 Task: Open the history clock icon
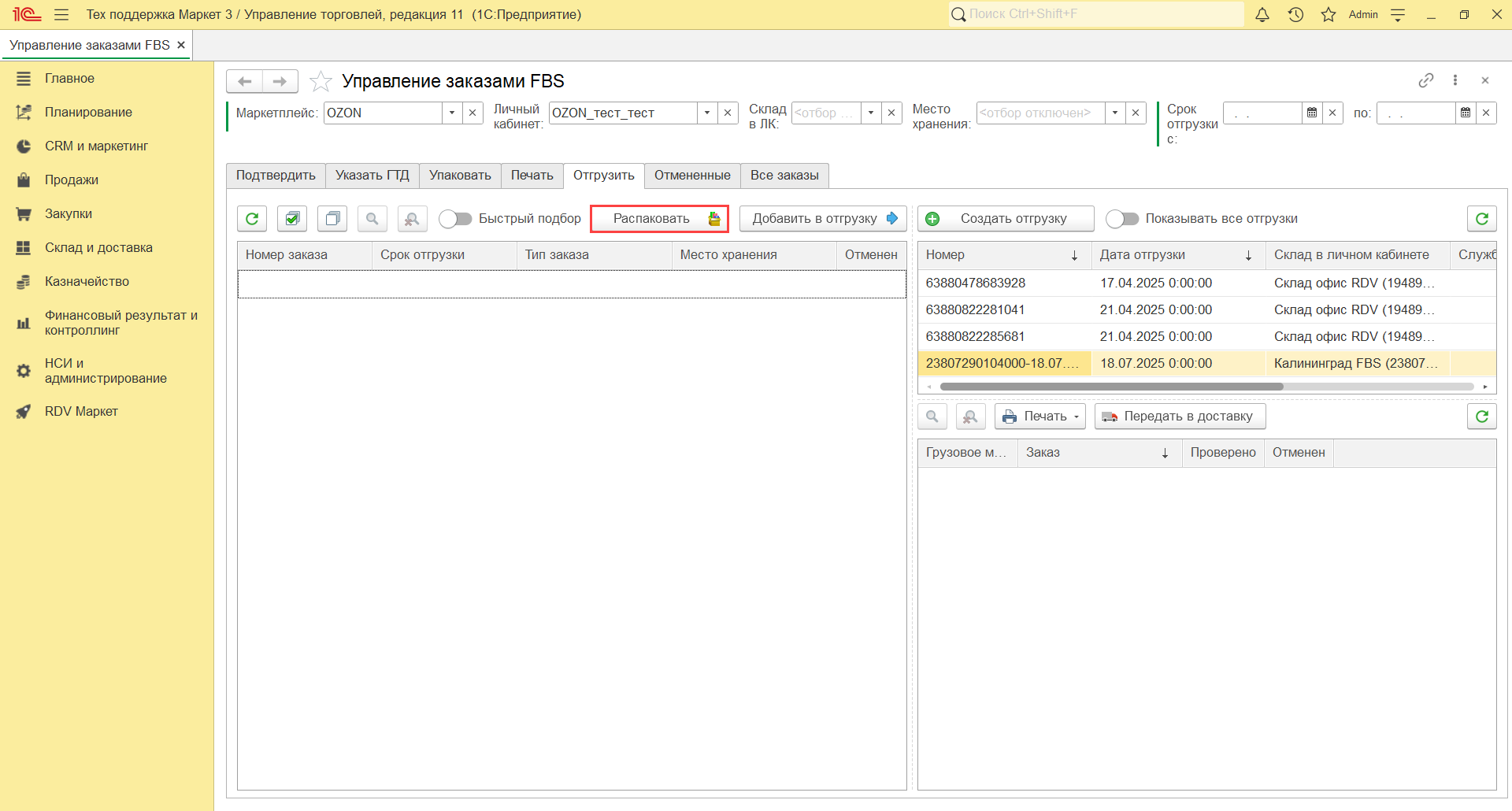[1295, 15]
